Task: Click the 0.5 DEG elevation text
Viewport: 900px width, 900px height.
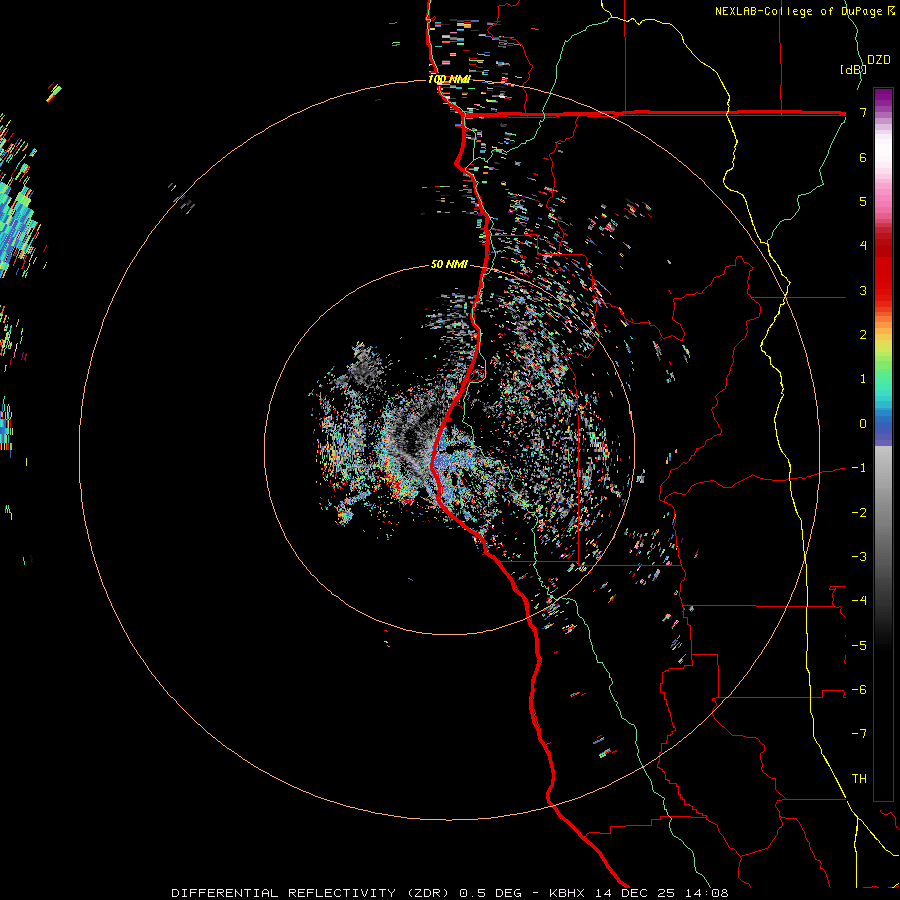Action: coord(490,893)
